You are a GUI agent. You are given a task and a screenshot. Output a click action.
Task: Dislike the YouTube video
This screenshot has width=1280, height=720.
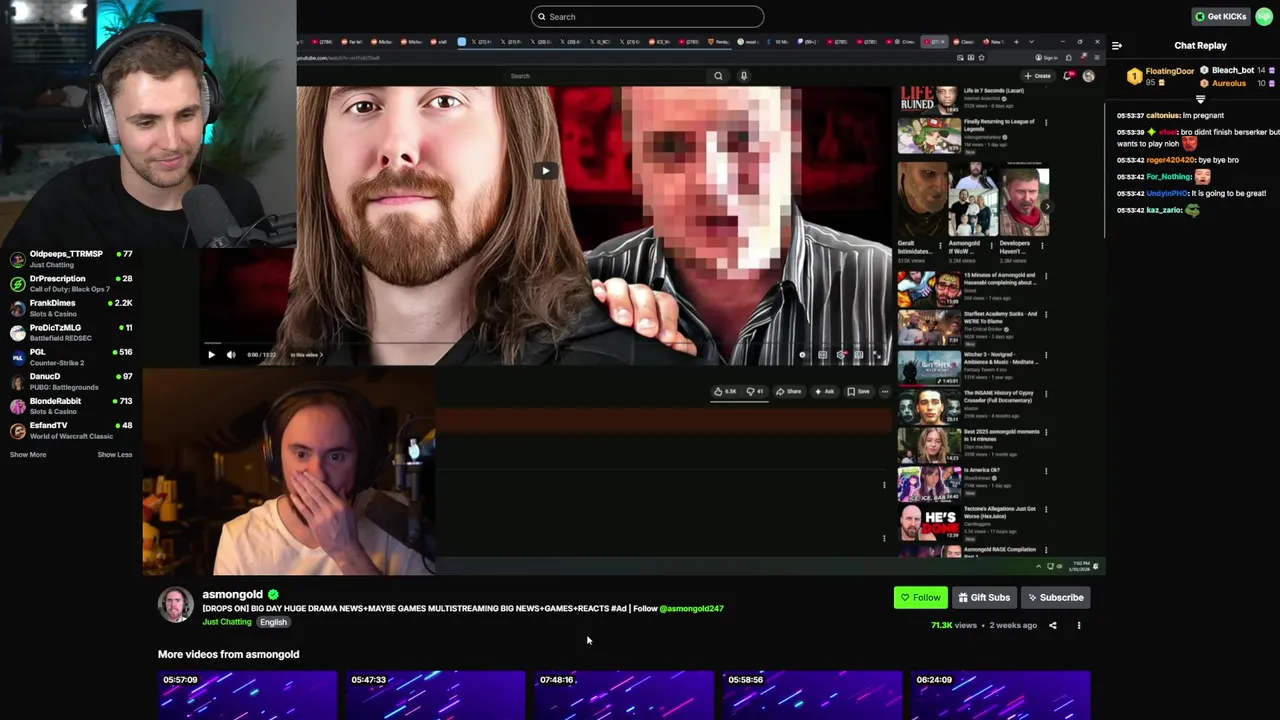pyautogui.click(x=755, y=391)
